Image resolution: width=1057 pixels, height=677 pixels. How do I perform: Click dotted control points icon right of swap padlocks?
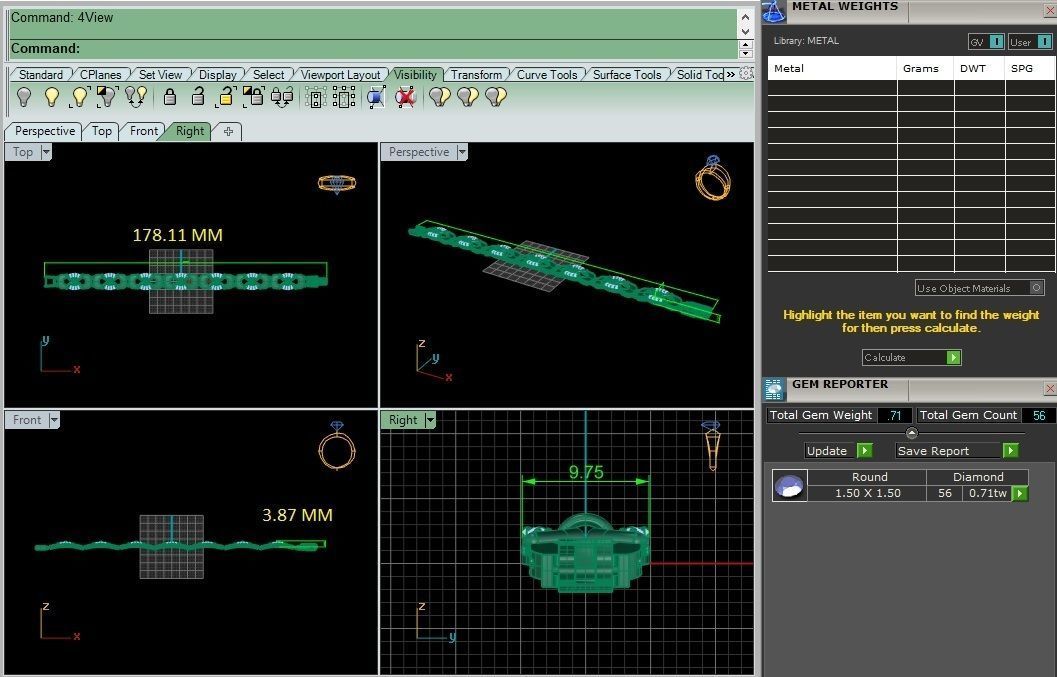click(315, 98)
